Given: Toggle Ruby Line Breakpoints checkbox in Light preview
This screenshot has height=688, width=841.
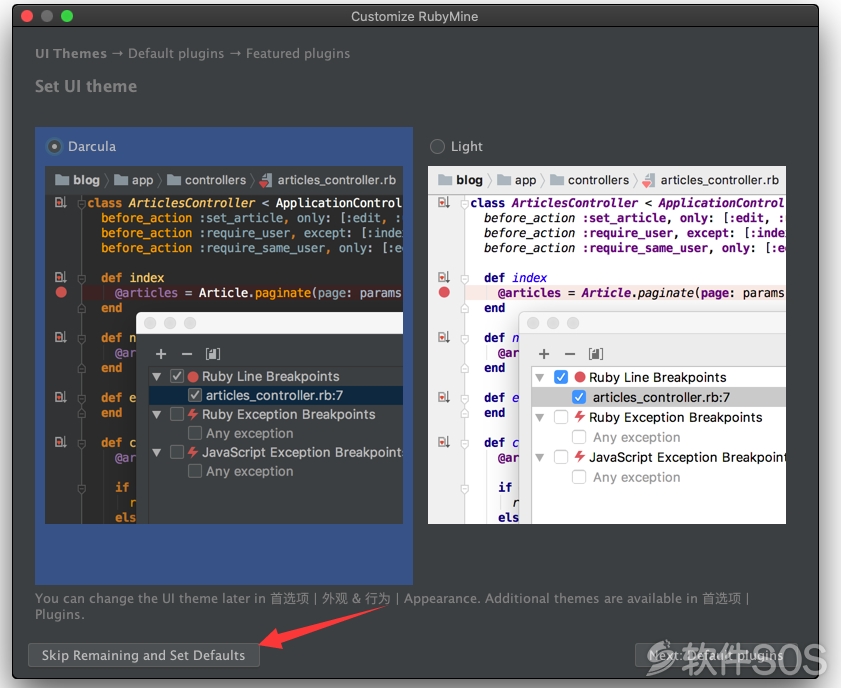Looking at the screenshot, I should point(561,377).
